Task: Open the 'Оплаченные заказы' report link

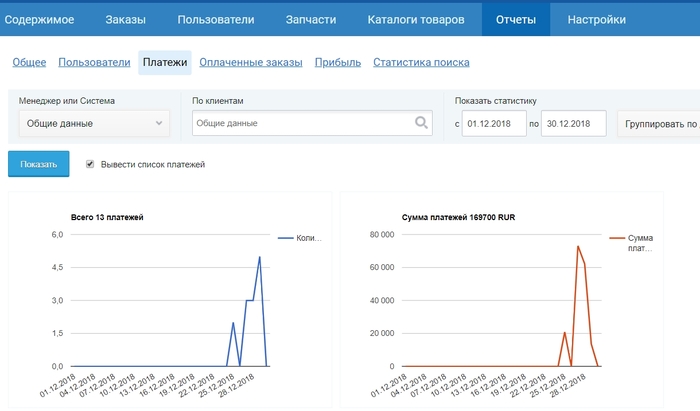Action: [250, 63]
